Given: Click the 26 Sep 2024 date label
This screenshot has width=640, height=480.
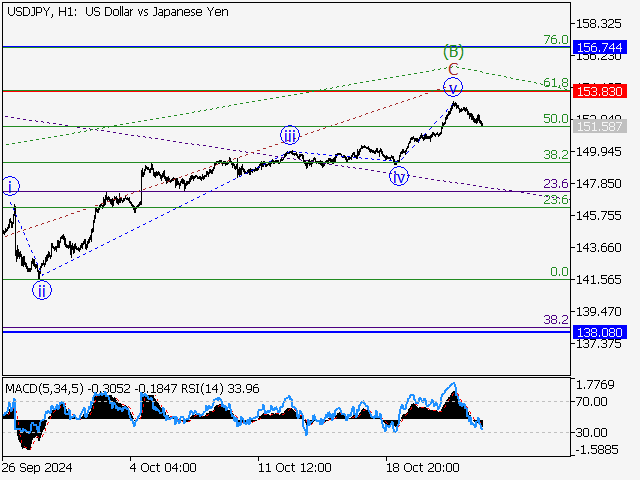Looking at the screenshot, I should [x=38, y=467].
